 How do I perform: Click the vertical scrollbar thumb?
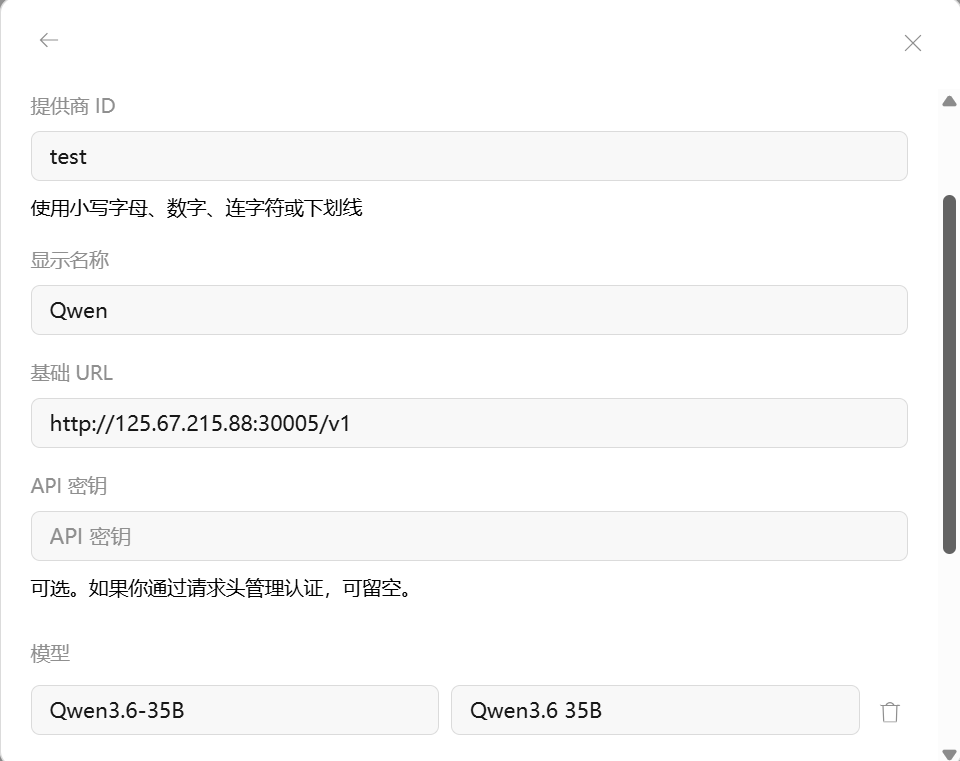[x=950, y=375]
